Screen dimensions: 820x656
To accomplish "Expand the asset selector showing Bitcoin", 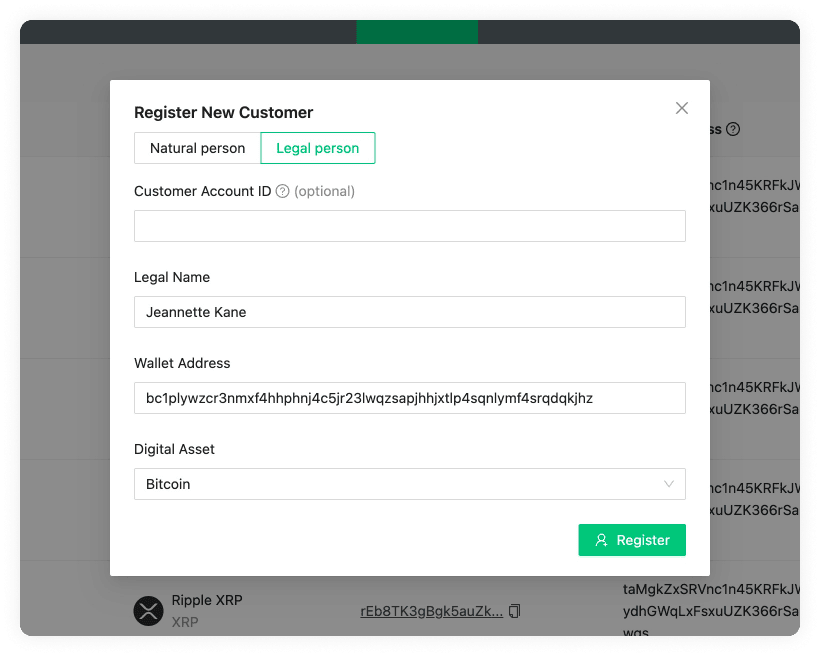I will 409,484.
